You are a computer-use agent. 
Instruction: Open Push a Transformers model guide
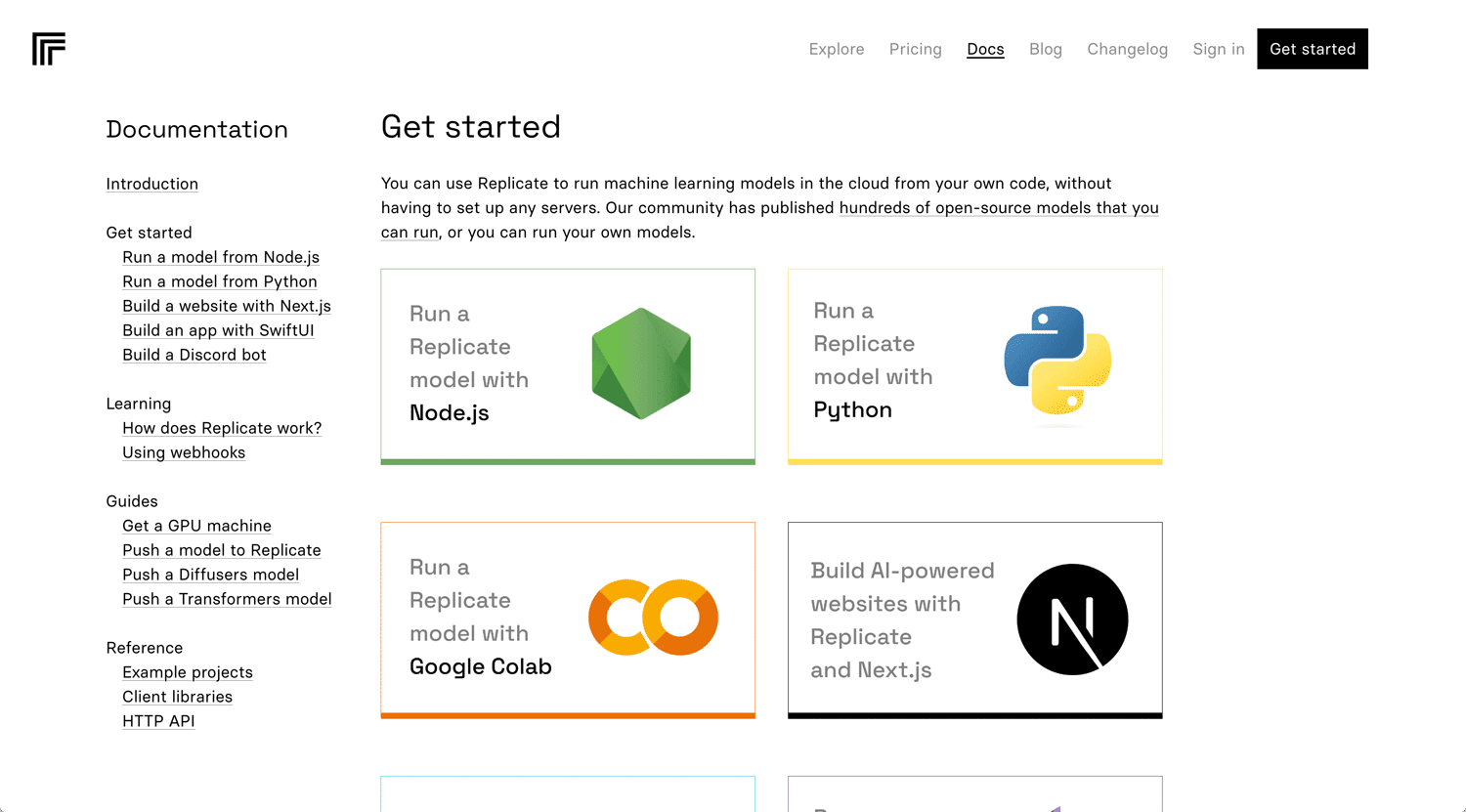(227, 599)
